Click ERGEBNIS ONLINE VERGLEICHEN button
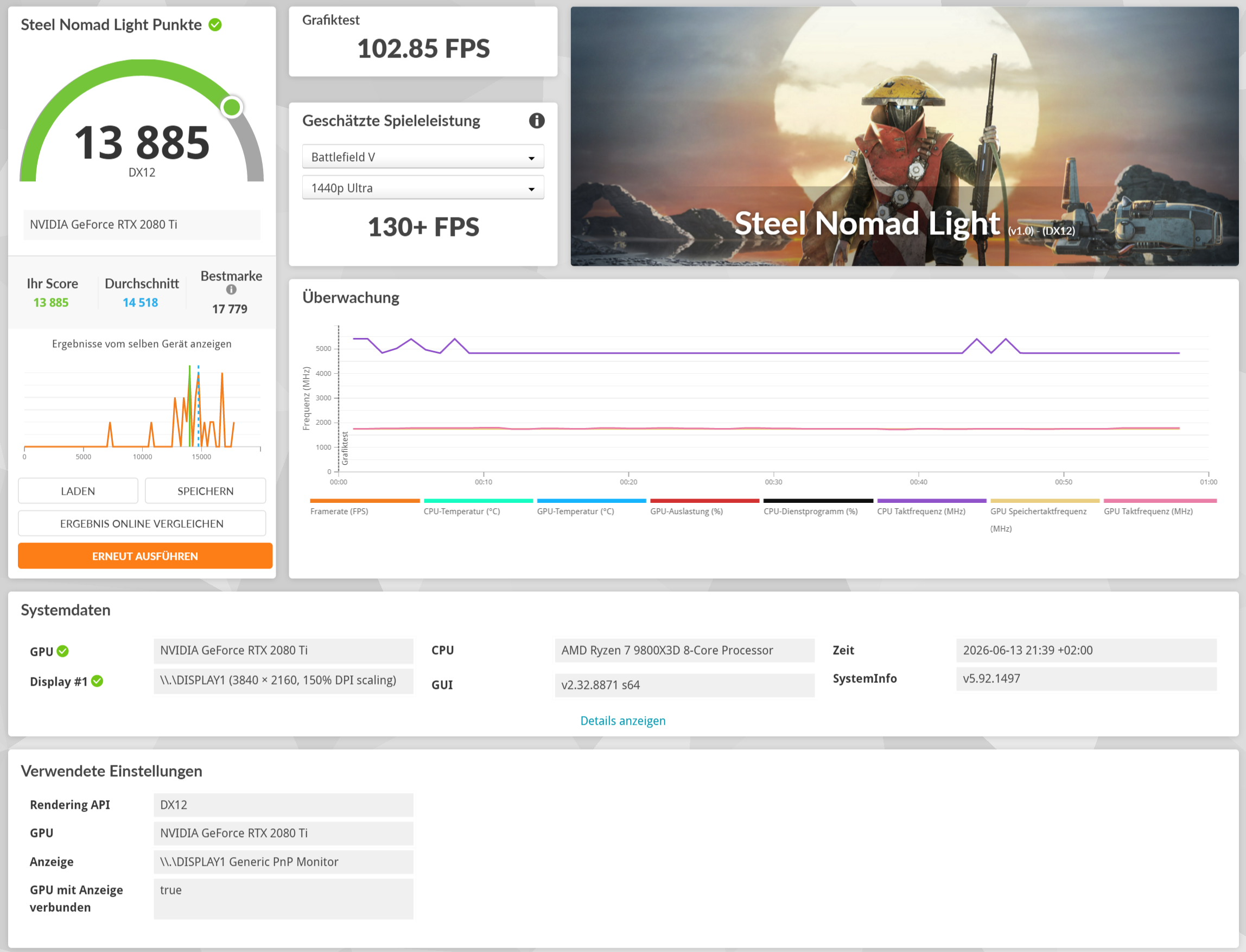Viewport: 1246px width, 952px height. pyautogui.click(x=142, y=523)
